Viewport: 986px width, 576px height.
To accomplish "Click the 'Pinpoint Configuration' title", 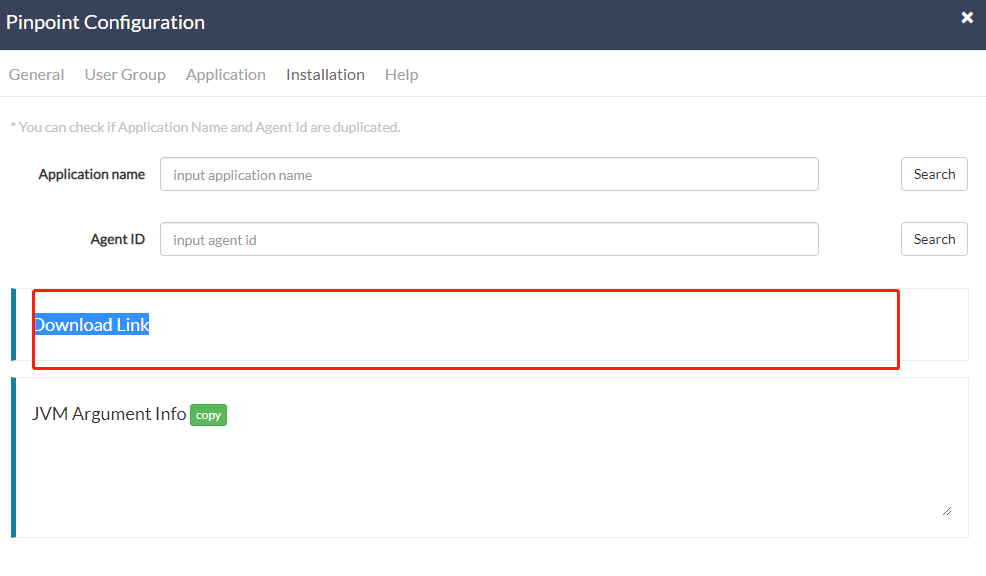I will 106,23.
